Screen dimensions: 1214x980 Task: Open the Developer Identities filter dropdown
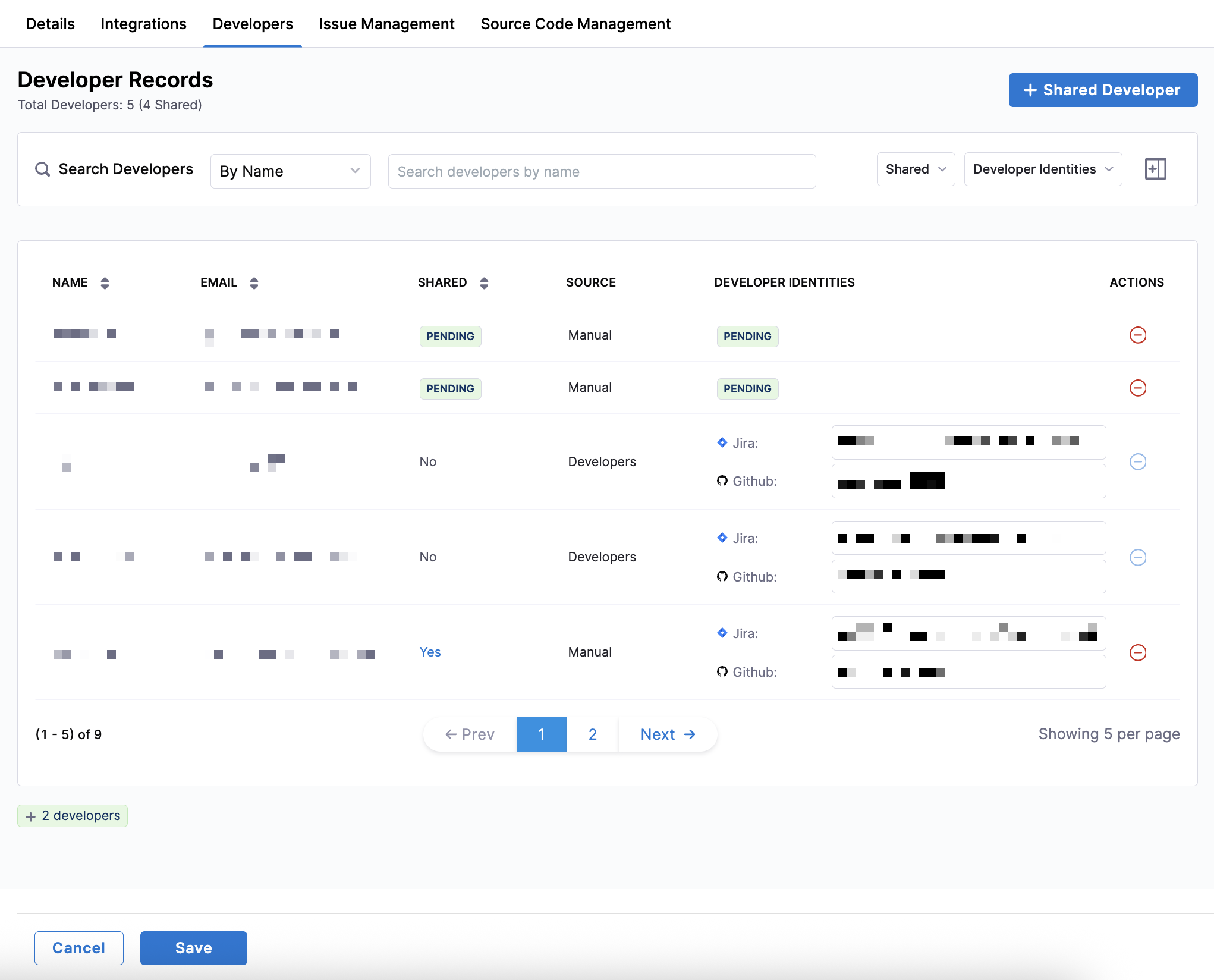1042,169
